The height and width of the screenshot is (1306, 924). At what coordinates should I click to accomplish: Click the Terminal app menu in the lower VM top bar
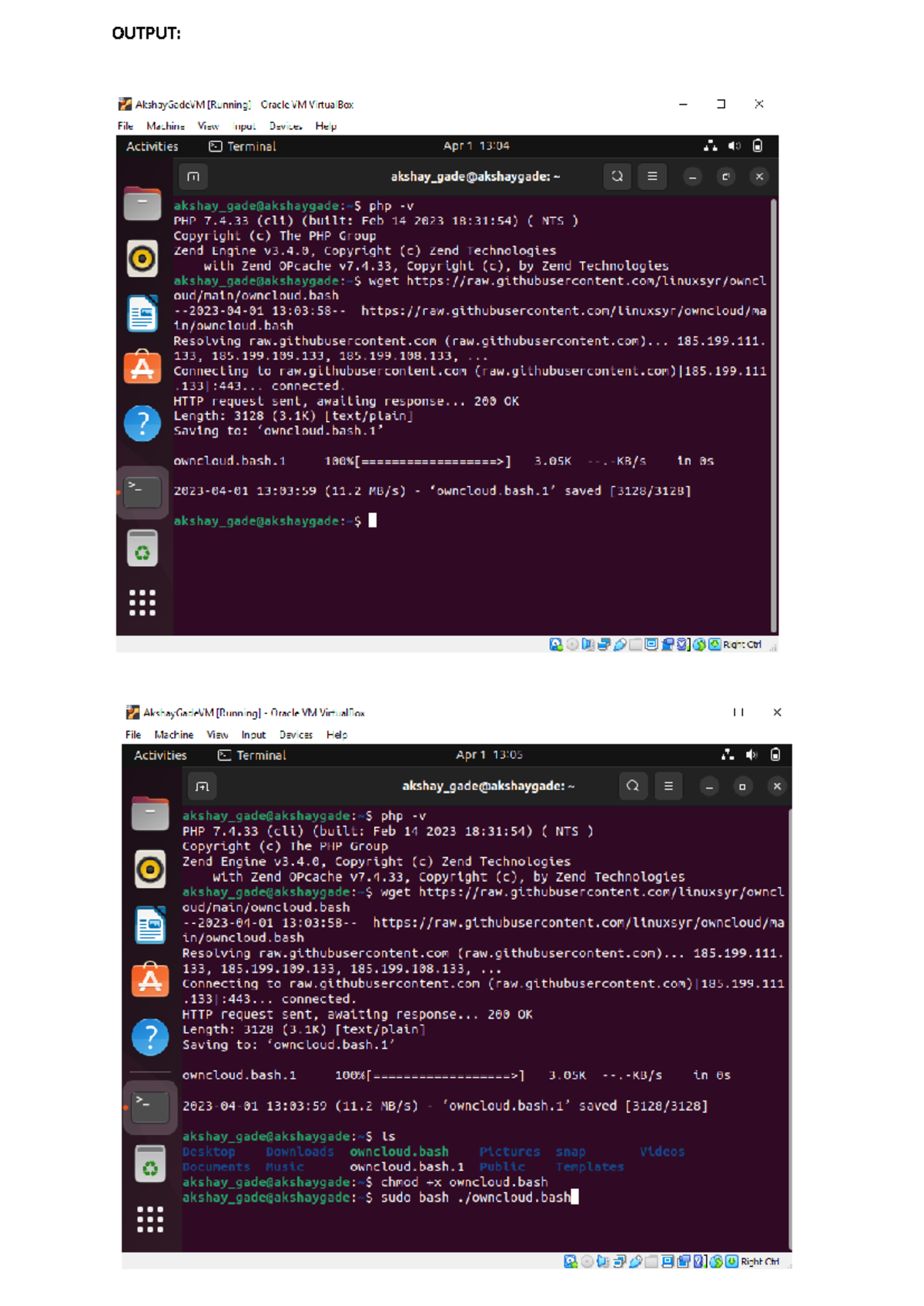(x=252, y=755)
